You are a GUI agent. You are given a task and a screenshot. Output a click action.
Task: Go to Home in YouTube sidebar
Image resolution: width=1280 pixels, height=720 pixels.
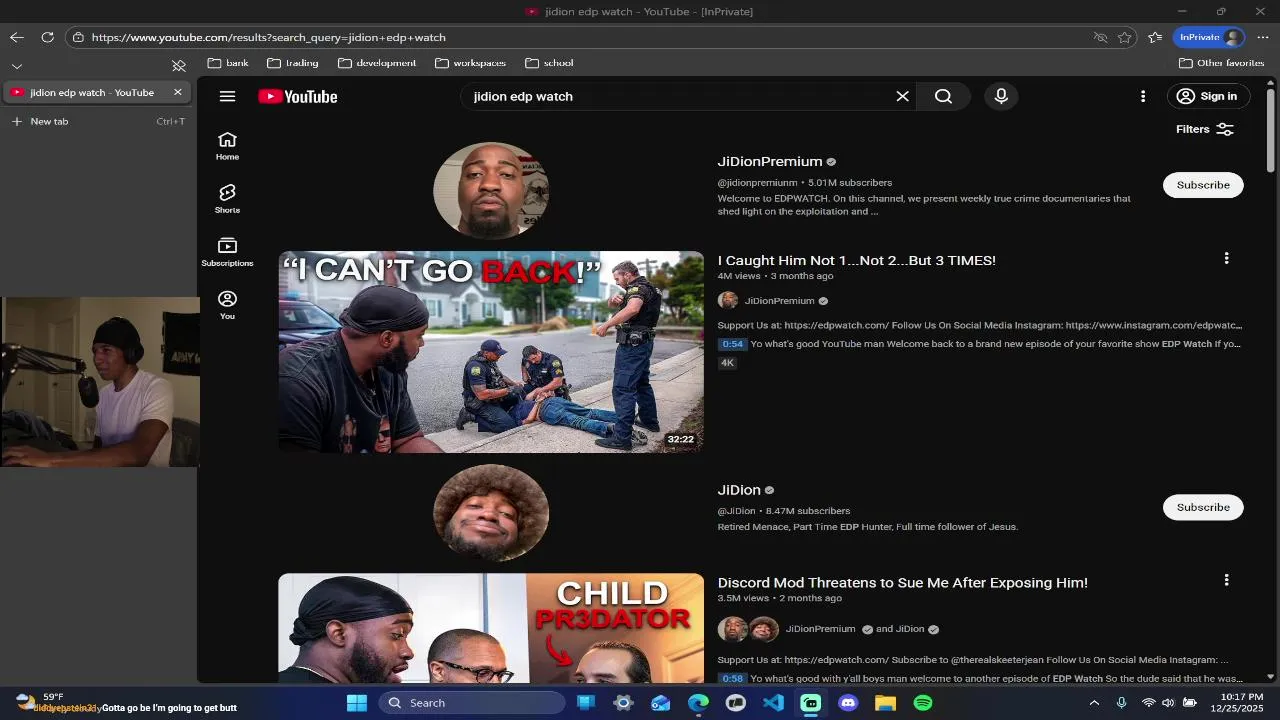[227, 146]
